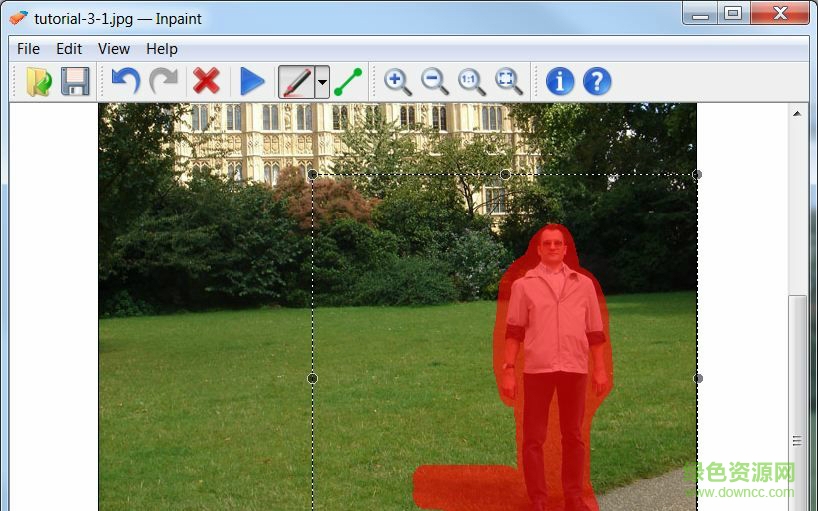Zoom out with the minus magnifier icon
Image resolution: width=818 pixels, height=511 pixels.
pyautogui.click(x=435, y=82)
